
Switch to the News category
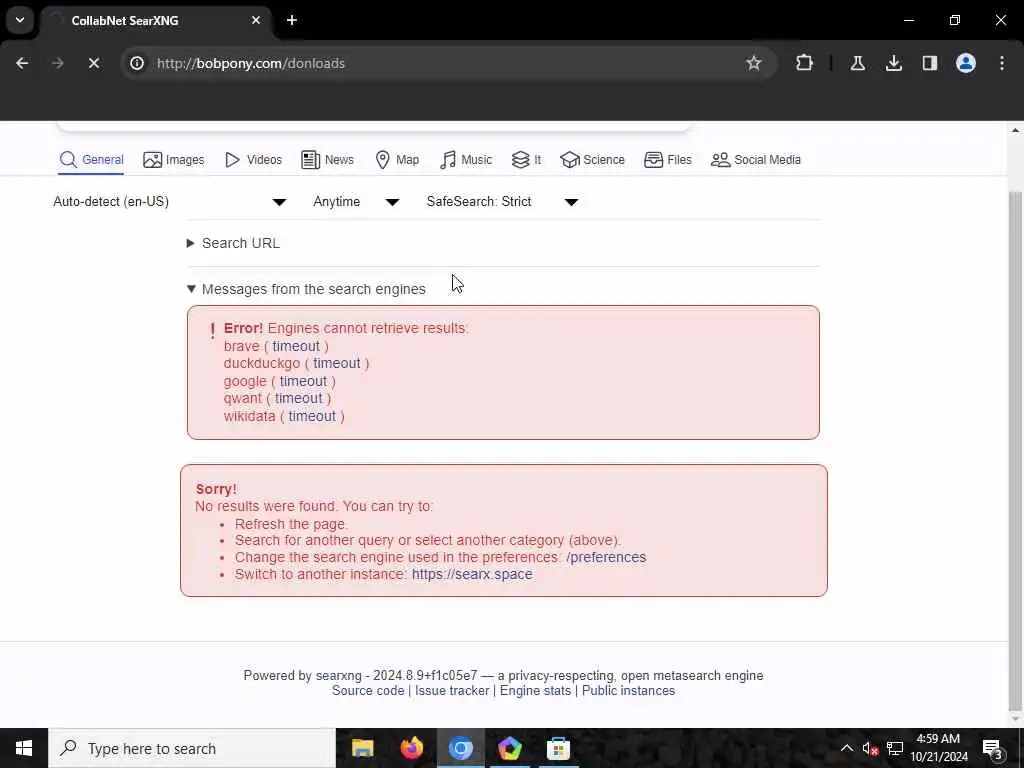click(x=327, y=160)
